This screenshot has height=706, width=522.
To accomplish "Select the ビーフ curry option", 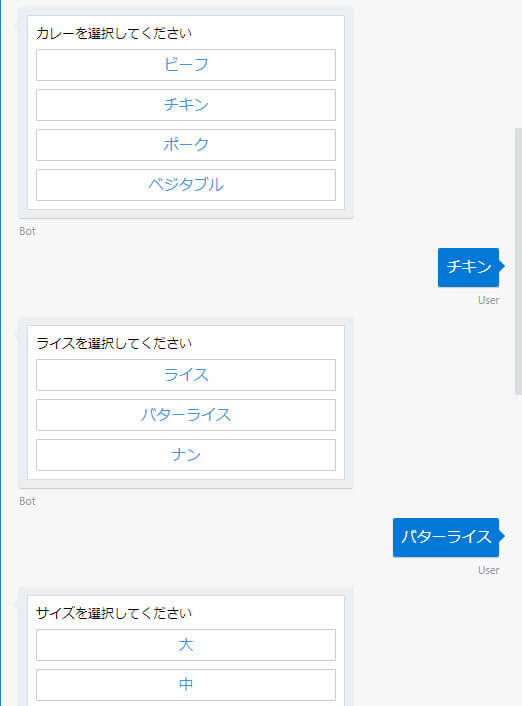I will coord(186,65).
